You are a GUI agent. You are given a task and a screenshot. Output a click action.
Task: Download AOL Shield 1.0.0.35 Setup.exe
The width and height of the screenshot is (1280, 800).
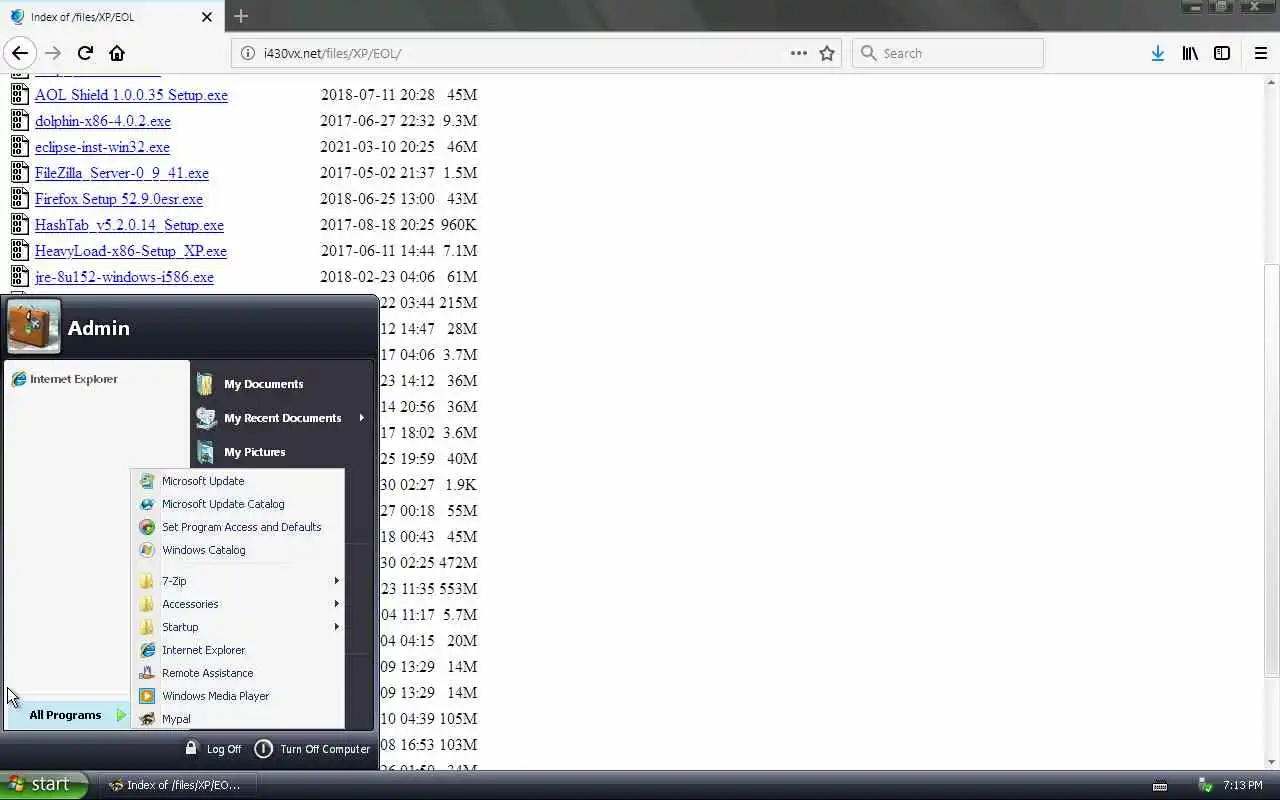click(x=131, y=95)
